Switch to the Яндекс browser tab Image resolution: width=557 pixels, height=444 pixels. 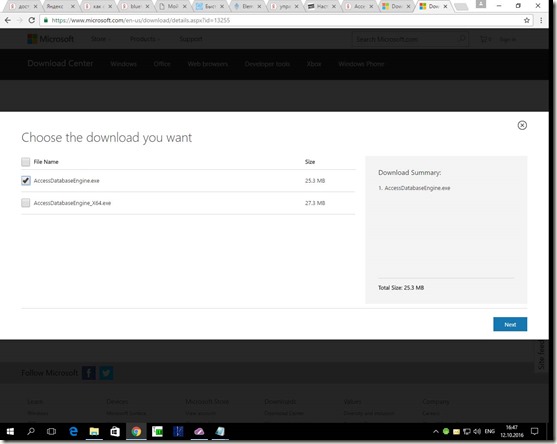tap(60, 6)
